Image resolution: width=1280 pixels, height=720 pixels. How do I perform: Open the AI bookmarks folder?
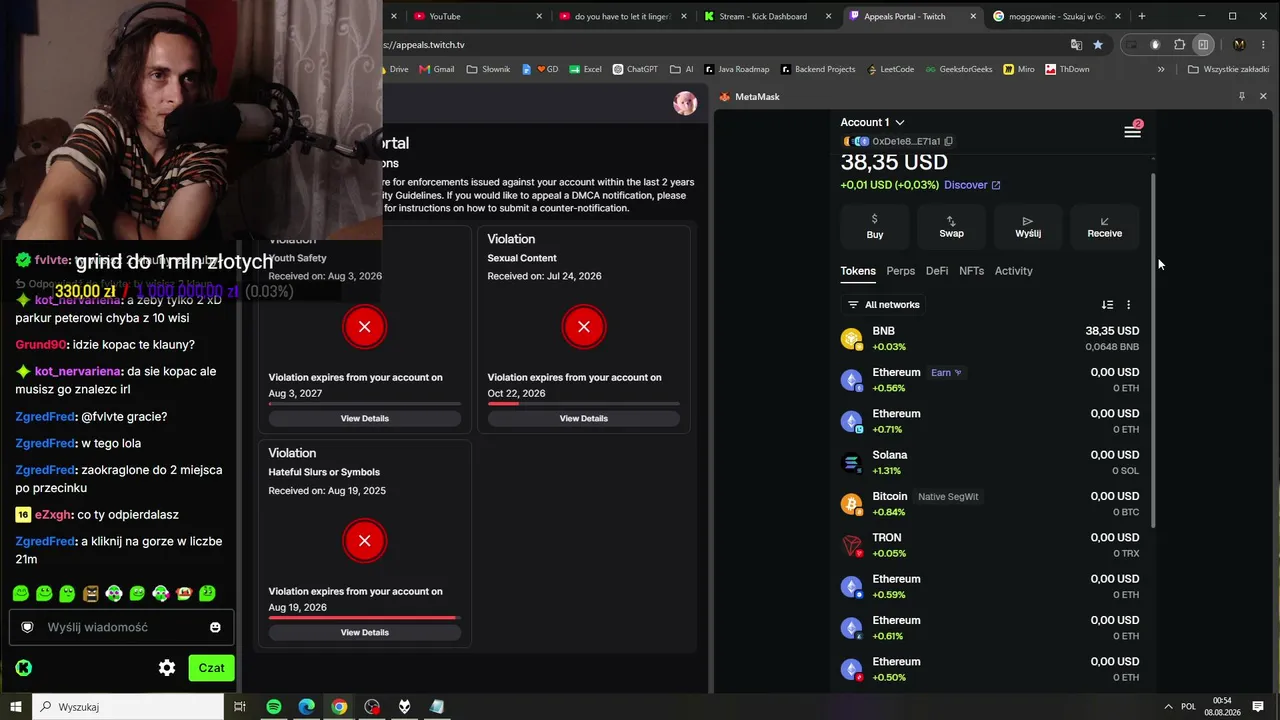click(x=682, y=69)
